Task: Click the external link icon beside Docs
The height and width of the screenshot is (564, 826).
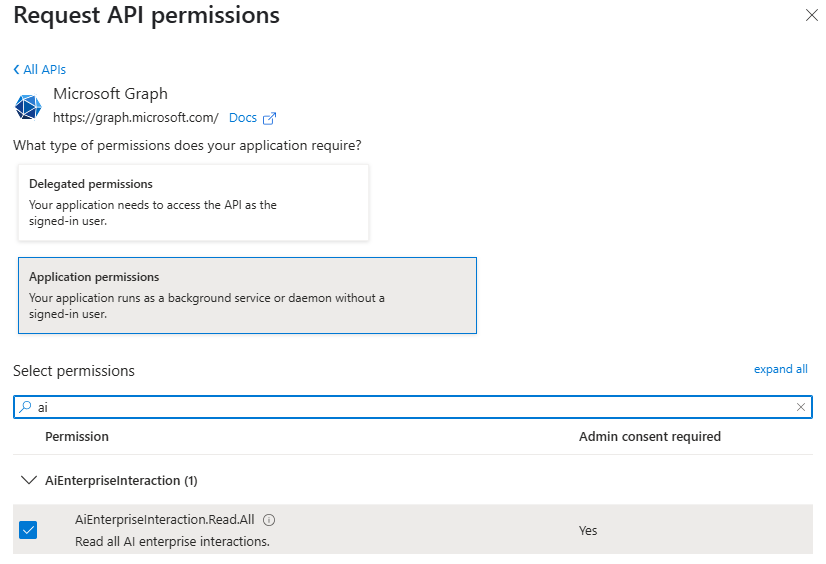Action: coord(269,118)
